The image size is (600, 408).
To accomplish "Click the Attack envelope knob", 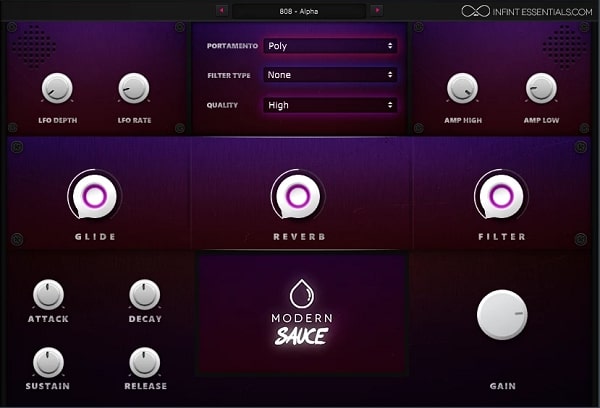I will (48, 295).
